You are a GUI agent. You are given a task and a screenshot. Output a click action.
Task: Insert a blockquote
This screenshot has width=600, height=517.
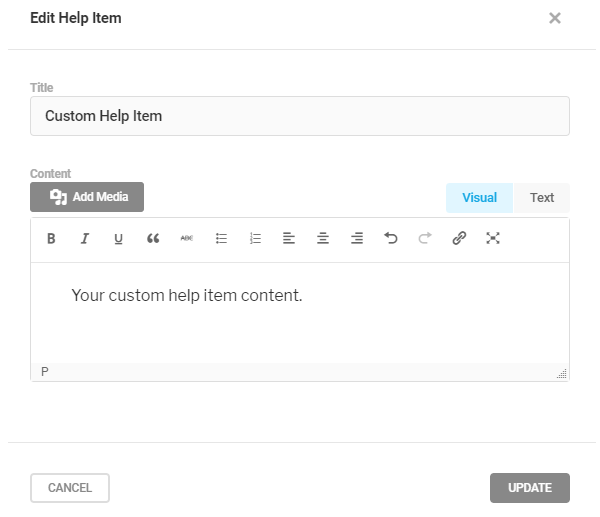[x=153, y=238]
